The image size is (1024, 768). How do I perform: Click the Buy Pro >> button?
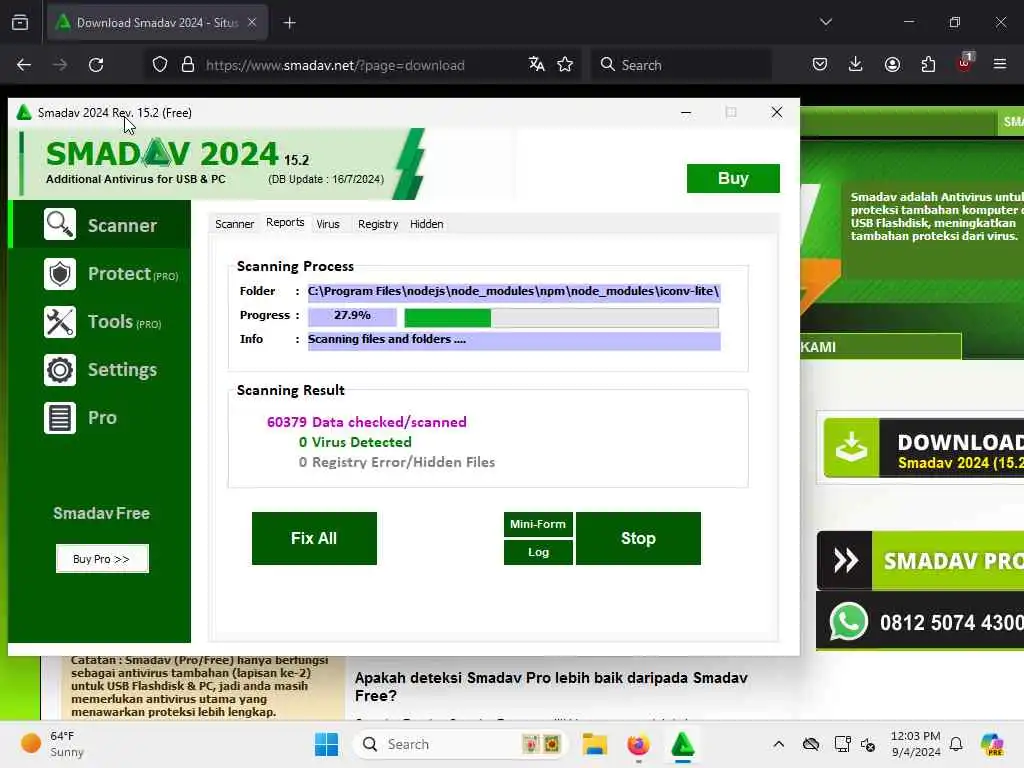pos(102,559)
